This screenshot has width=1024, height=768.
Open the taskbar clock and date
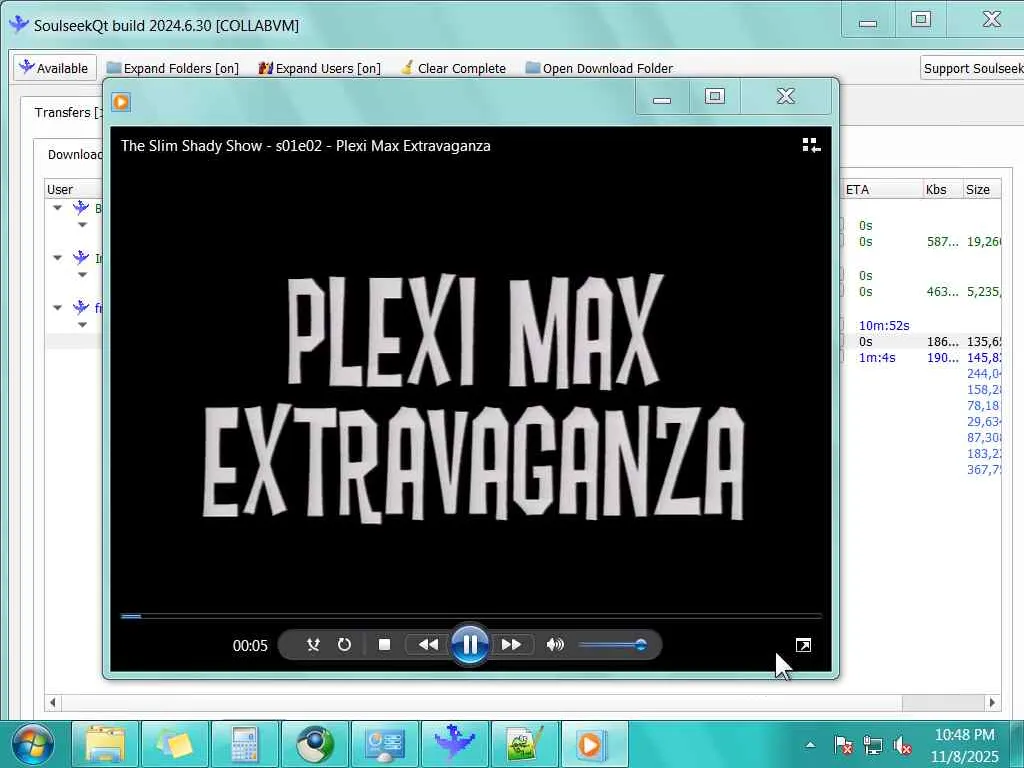[965, 745]
